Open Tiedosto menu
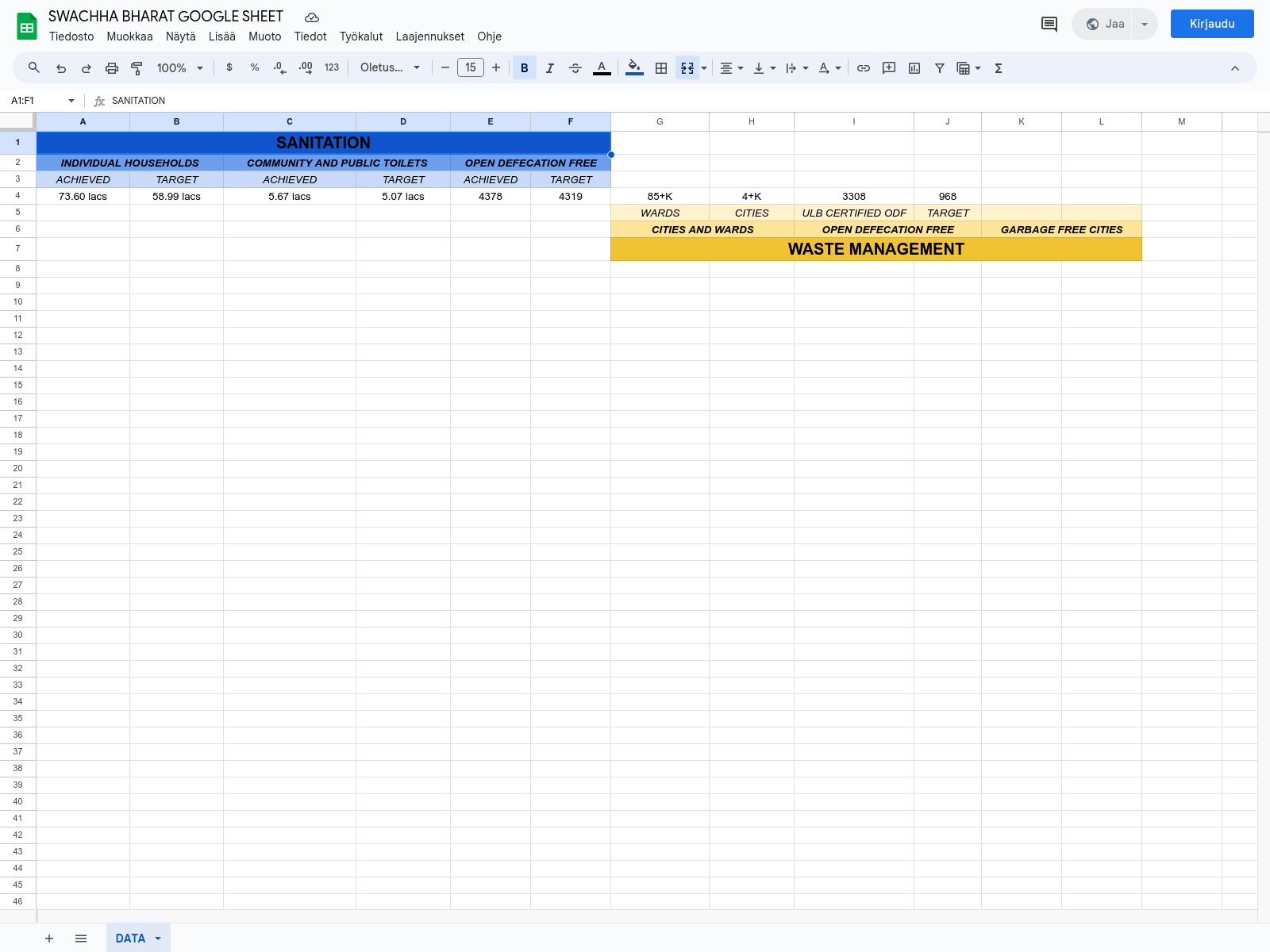The image size is (1270, 952). tap(71, 36)
